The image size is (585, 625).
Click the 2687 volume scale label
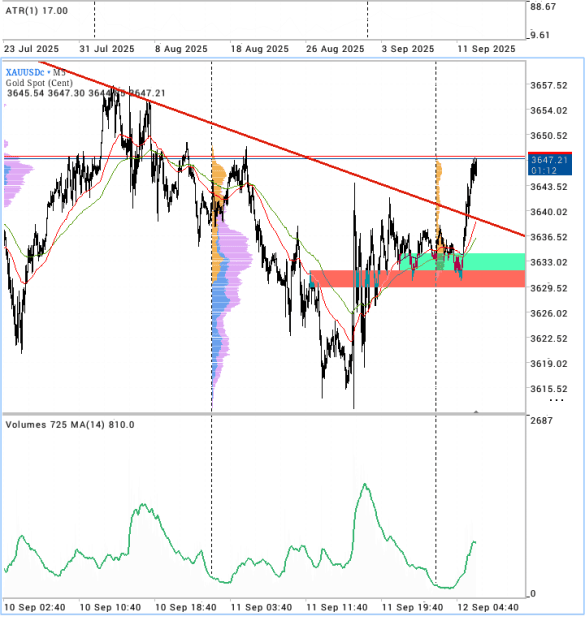pos(541,421)
